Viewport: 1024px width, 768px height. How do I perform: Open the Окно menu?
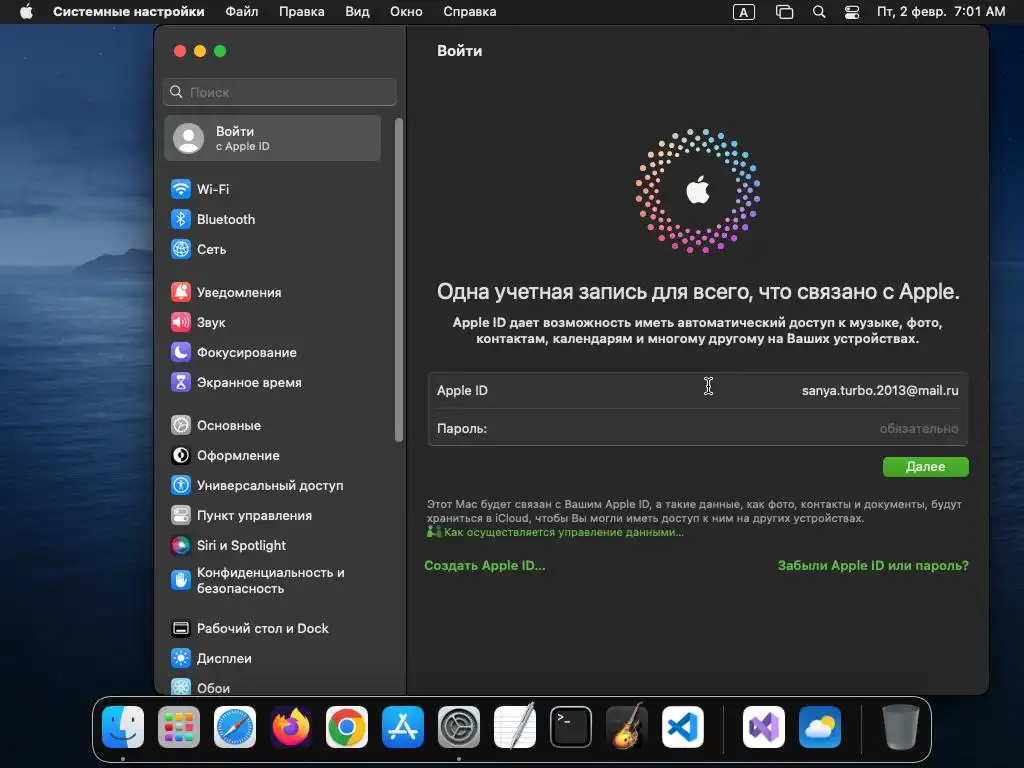(406, 12)
